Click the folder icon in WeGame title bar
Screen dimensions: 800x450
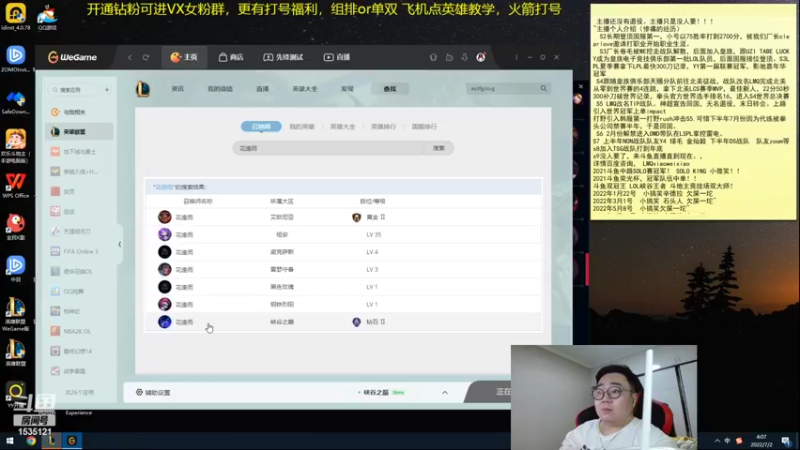coord(449,57)
